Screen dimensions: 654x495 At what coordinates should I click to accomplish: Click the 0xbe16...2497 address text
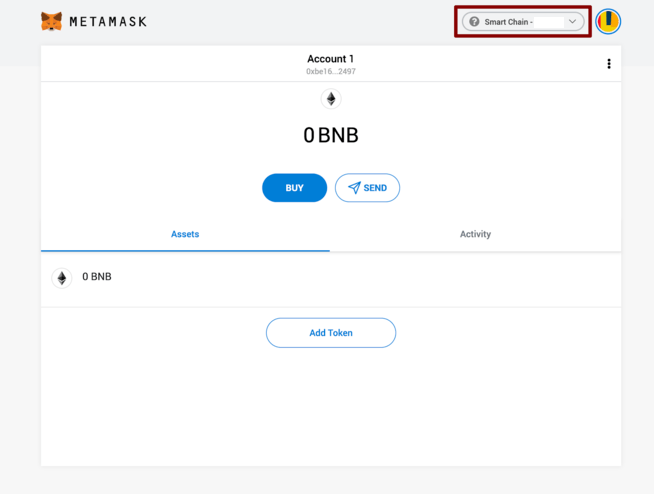331,71
